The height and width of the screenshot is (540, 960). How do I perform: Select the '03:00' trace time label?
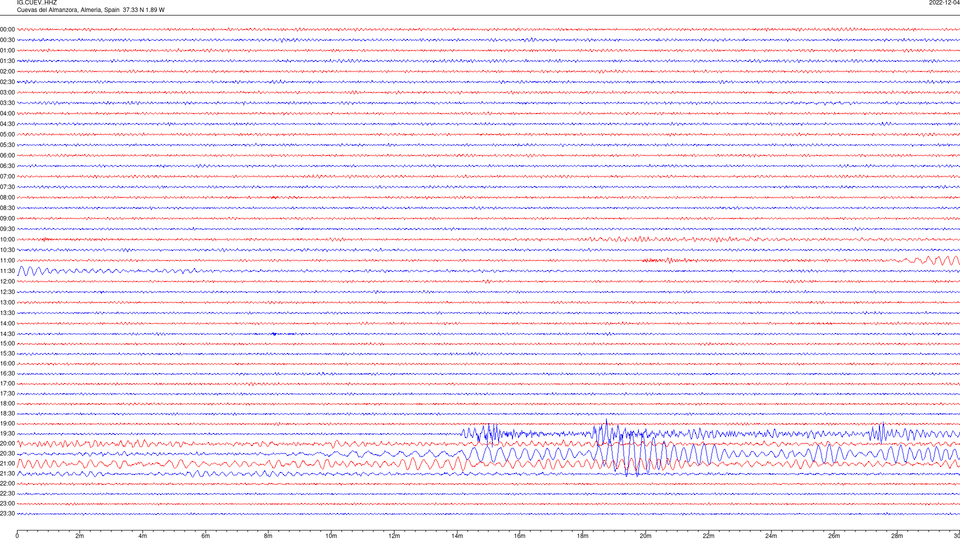[7, 93]
